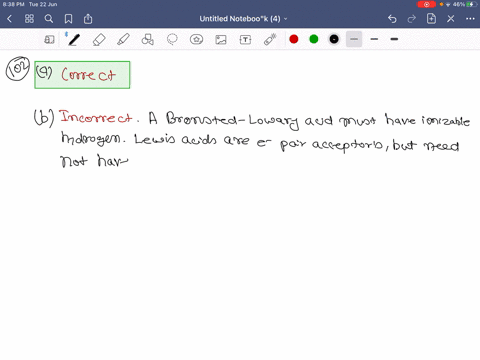Select the thickest stroke width

[394, 39]
